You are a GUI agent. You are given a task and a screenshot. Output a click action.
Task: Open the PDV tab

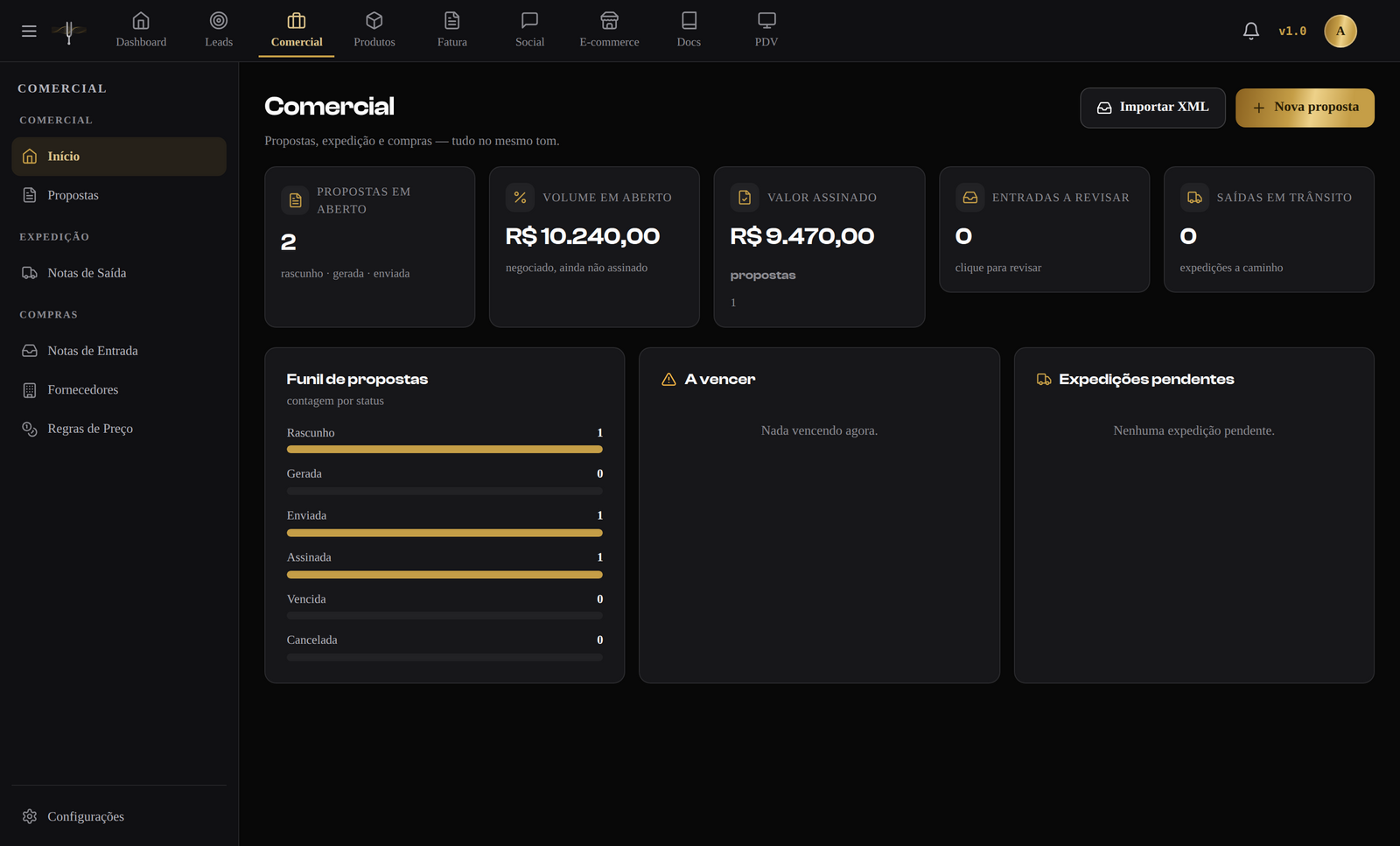766,31
